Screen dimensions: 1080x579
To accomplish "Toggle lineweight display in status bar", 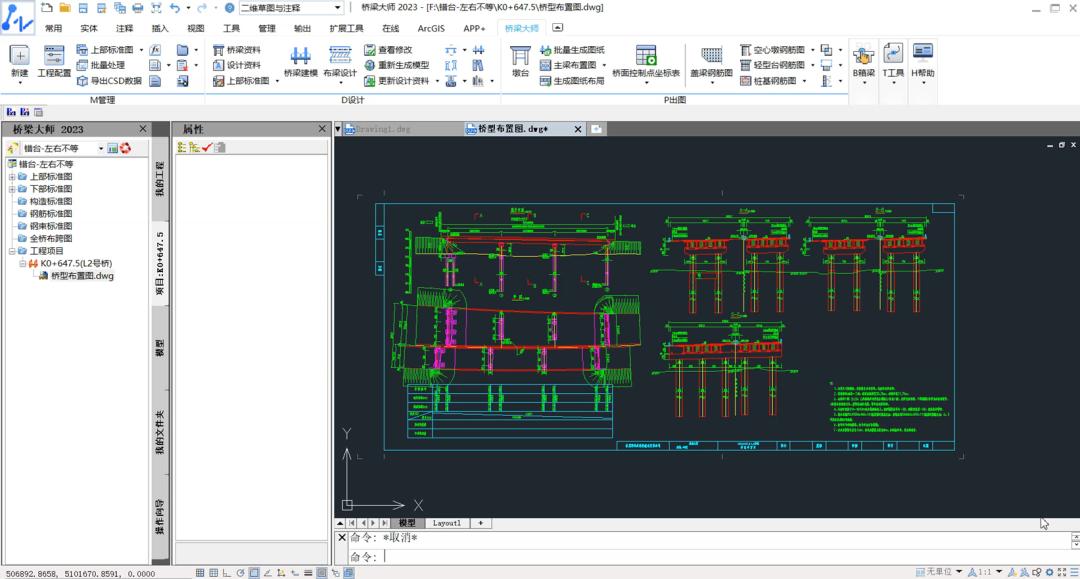I will tap(308, 573).
